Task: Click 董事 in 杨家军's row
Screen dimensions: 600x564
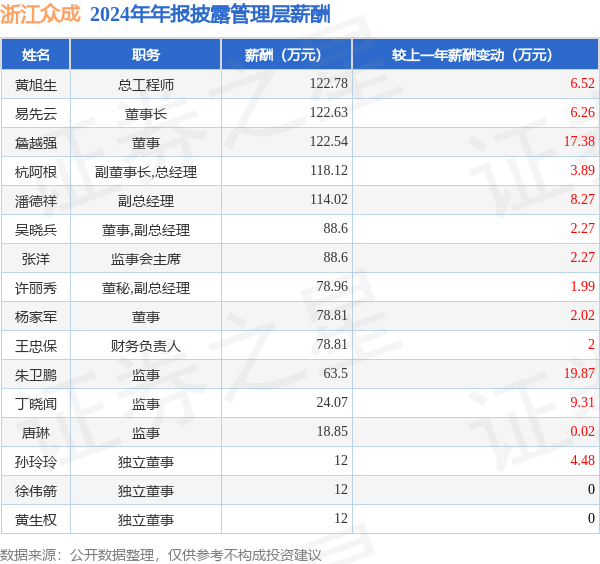Action: pyautogui.click(x=146, y=317)
